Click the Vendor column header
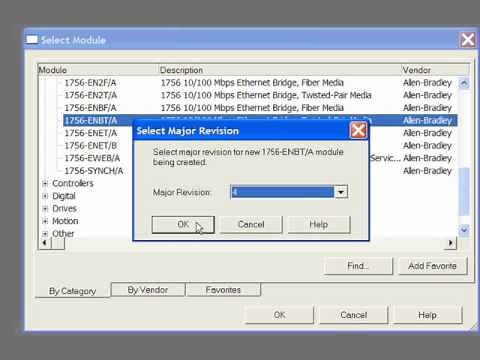 [435, 70]
